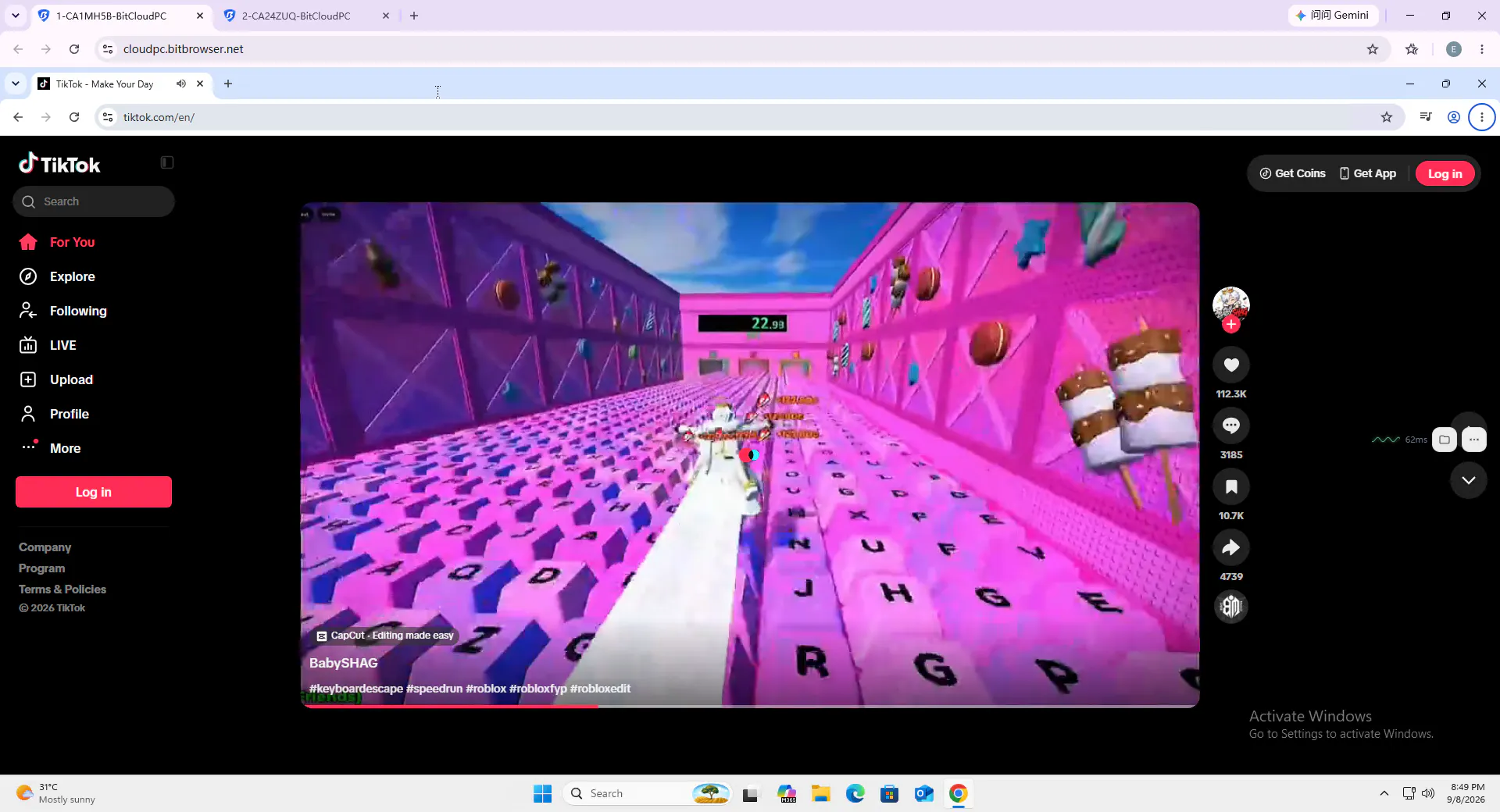Open the inner tab search dropdown arrow
1500x812 pixels.
(16, 84)
